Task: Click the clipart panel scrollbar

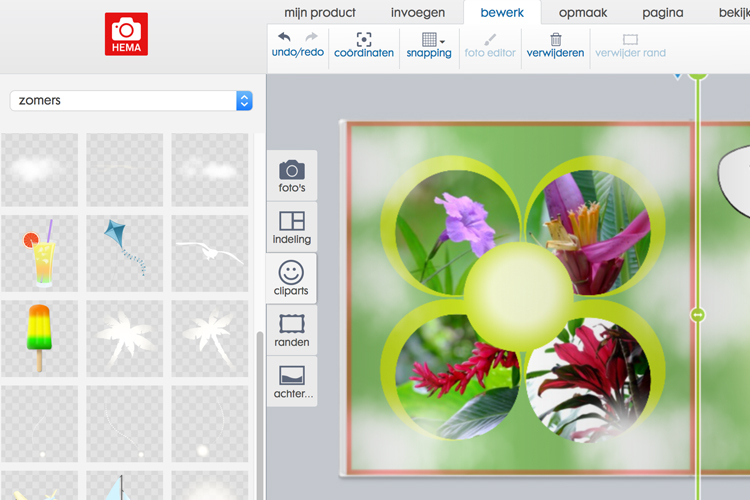Action: pyautogui.click(x=260, y=415)
